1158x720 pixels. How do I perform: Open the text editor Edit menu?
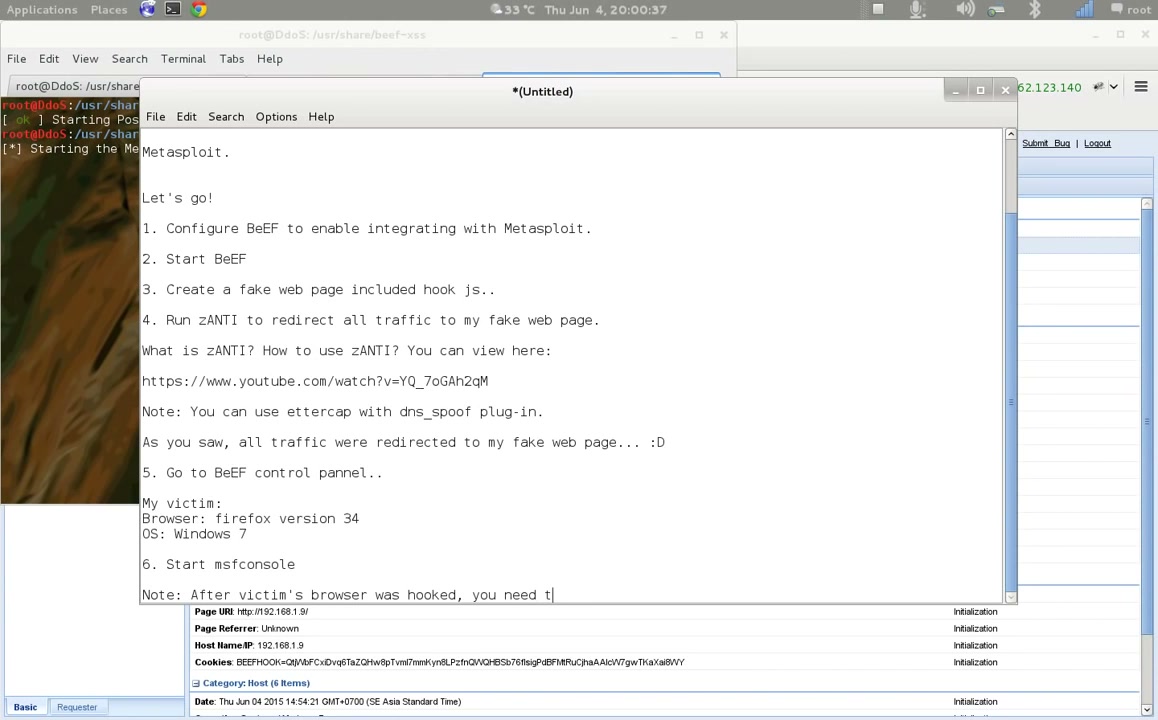pos(186,117)
